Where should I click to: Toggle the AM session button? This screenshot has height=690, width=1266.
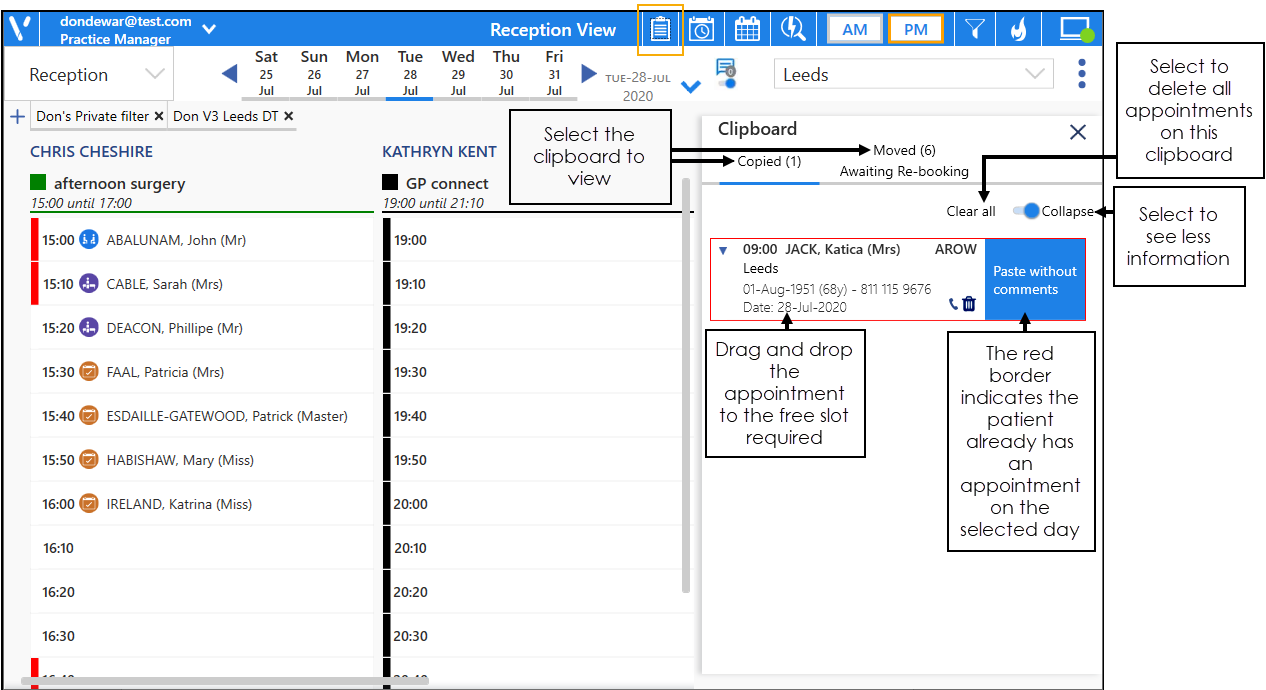coord(854,29)
